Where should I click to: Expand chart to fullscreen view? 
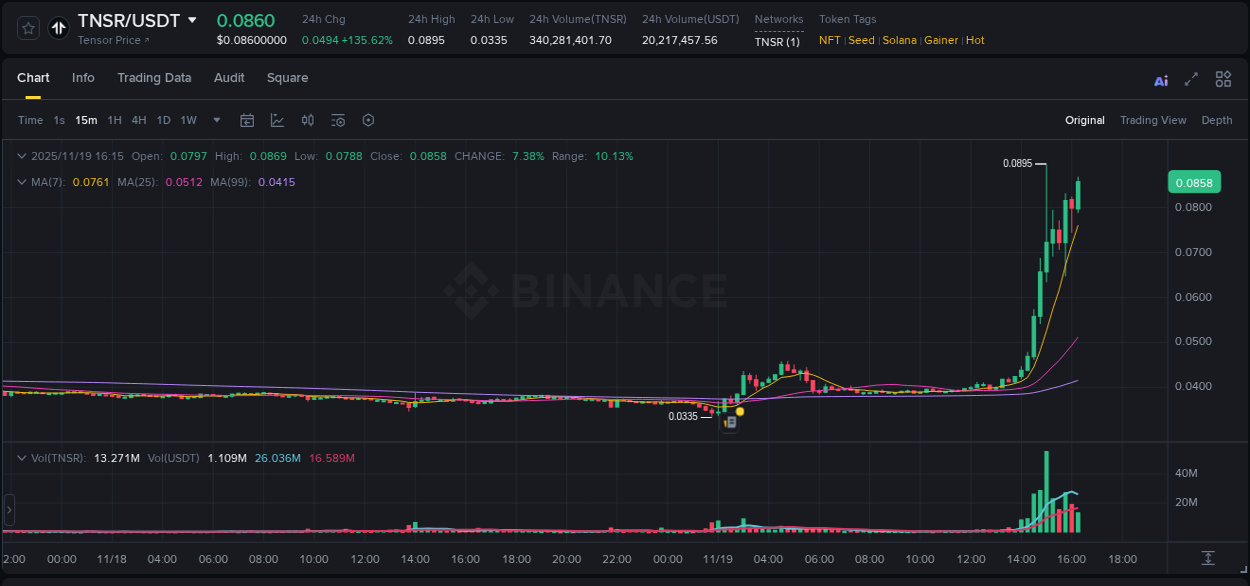pyautogui.click(x=1191, y=79)
